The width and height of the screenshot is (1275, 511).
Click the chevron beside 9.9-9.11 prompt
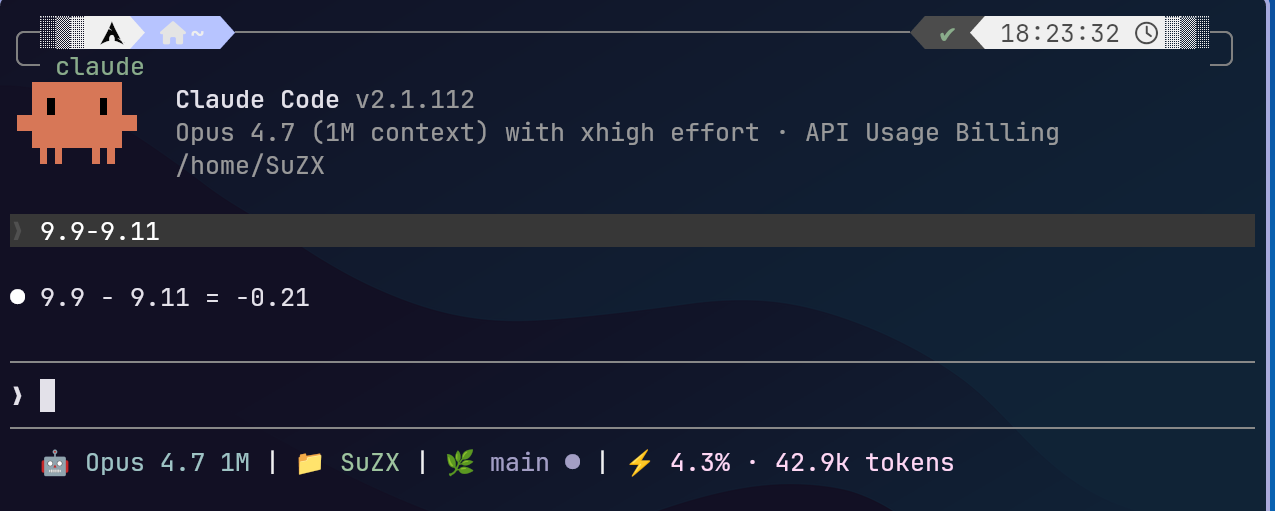click(x=17, y=232)
